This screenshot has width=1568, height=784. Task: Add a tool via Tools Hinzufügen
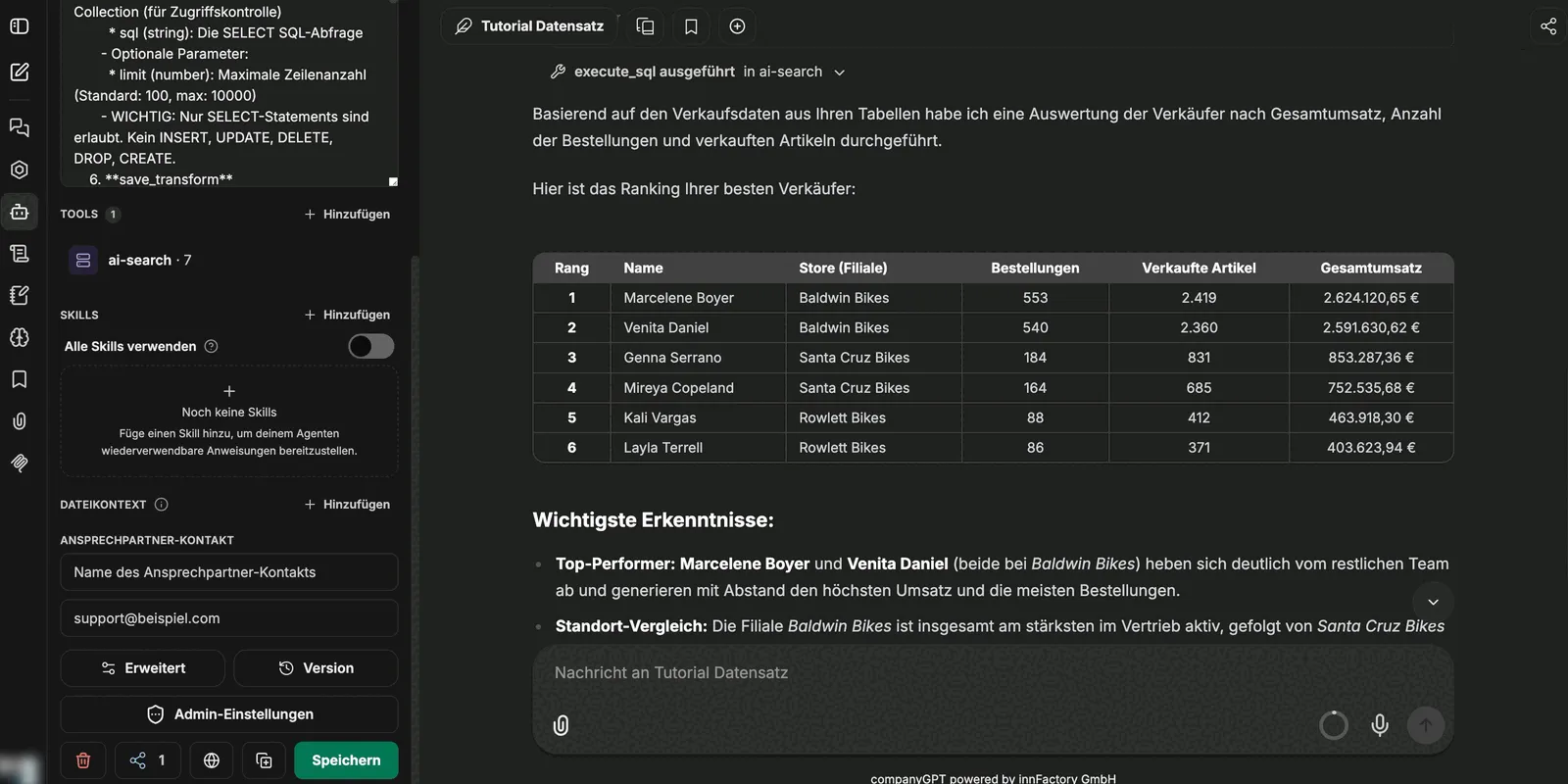(x=347, y=214)
